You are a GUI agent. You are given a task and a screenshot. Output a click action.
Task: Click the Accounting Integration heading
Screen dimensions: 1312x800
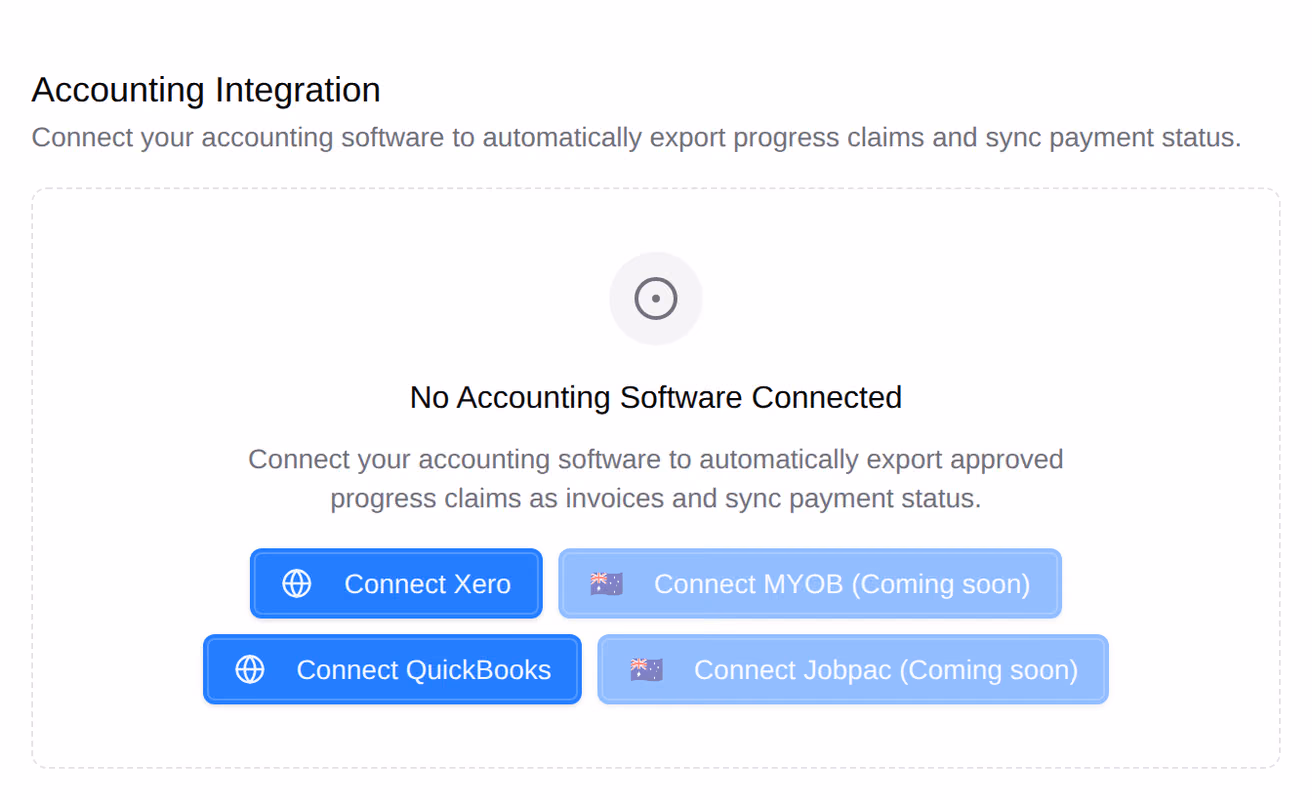206,90
